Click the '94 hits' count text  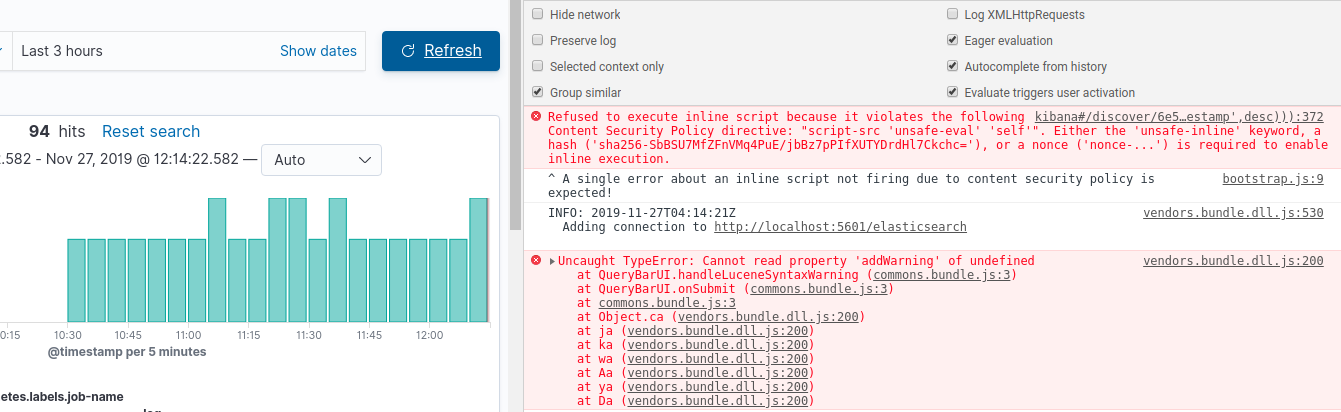click(x=57, y=131)
